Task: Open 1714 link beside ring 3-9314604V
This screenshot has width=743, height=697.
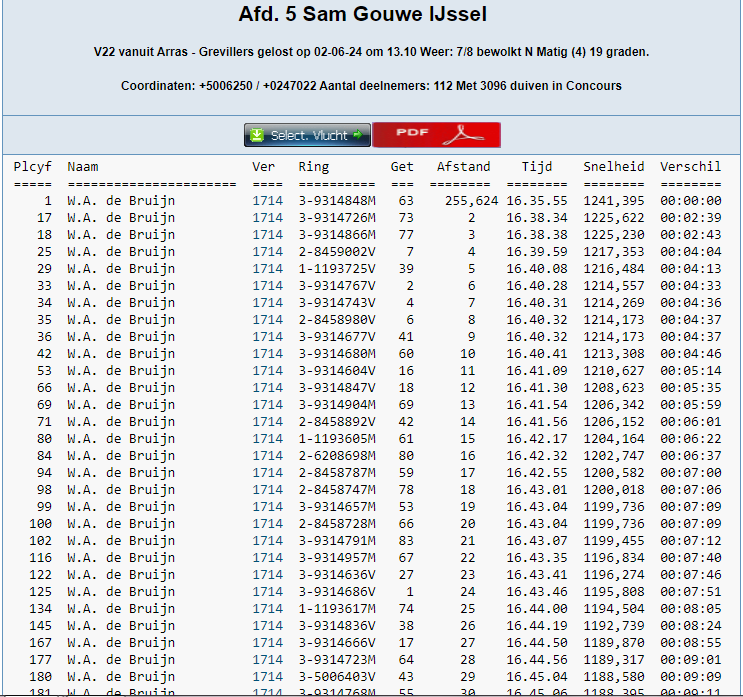Action: click(x=267, y=371)
